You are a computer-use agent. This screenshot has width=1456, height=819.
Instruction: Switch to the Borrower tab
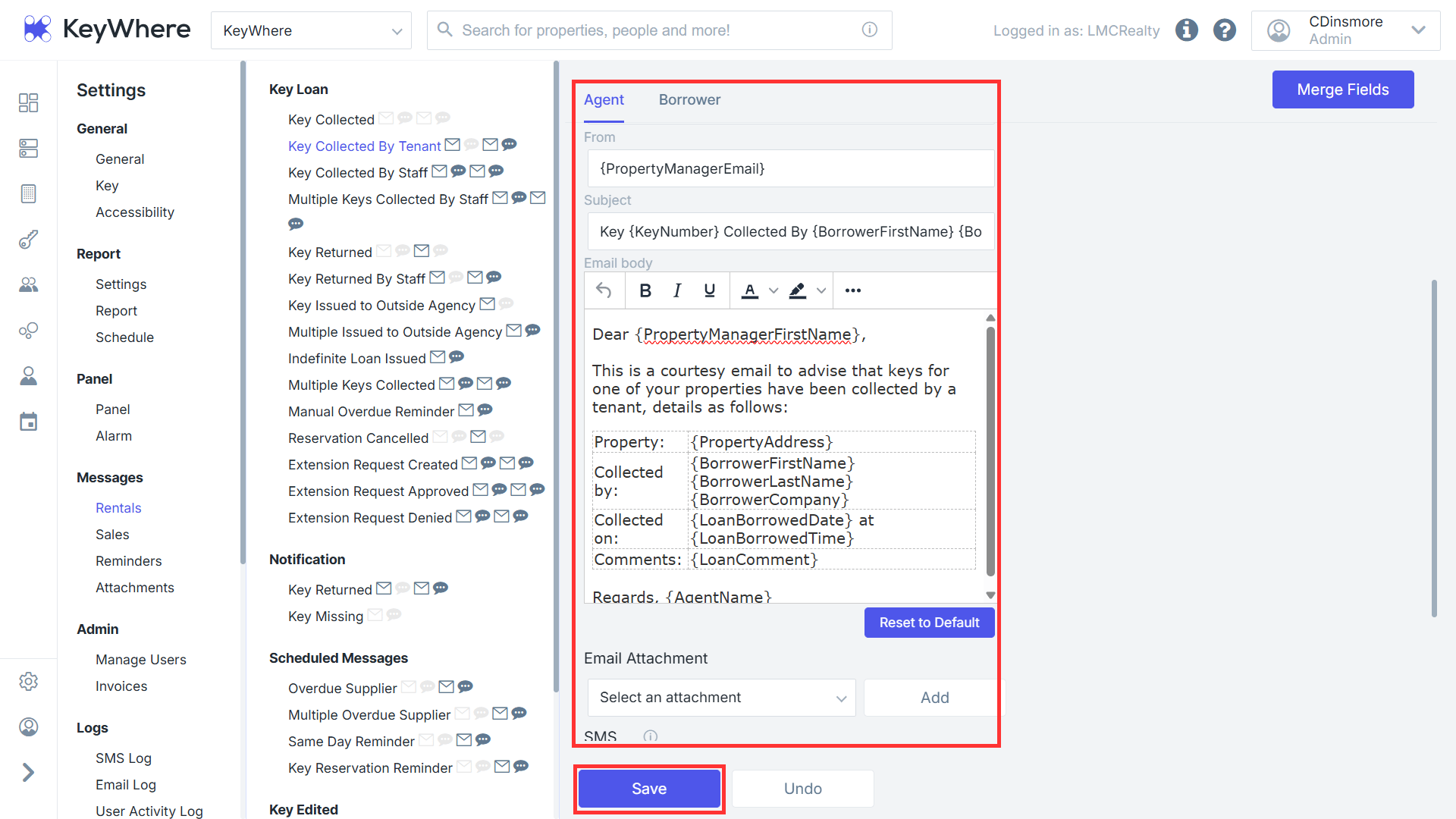click(689, 100)
